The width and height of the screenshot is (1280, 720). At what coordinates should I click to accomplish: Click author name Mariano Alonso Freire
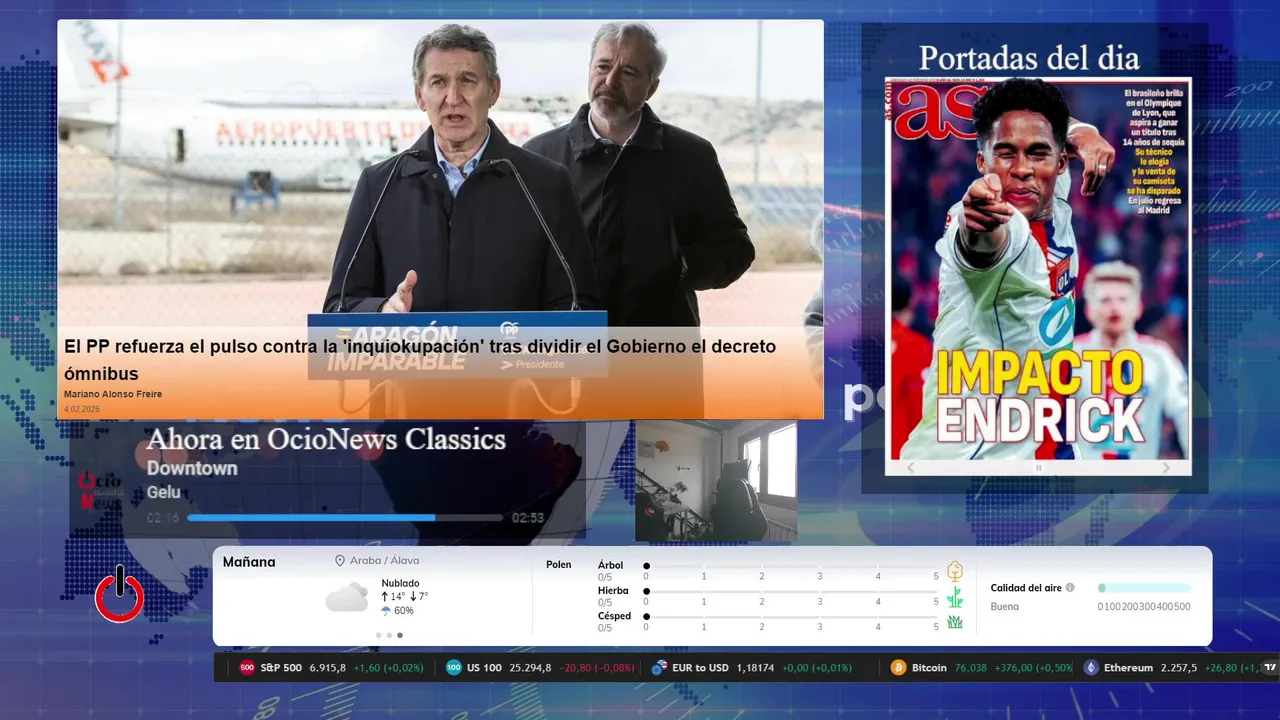(x=113, y=394)
